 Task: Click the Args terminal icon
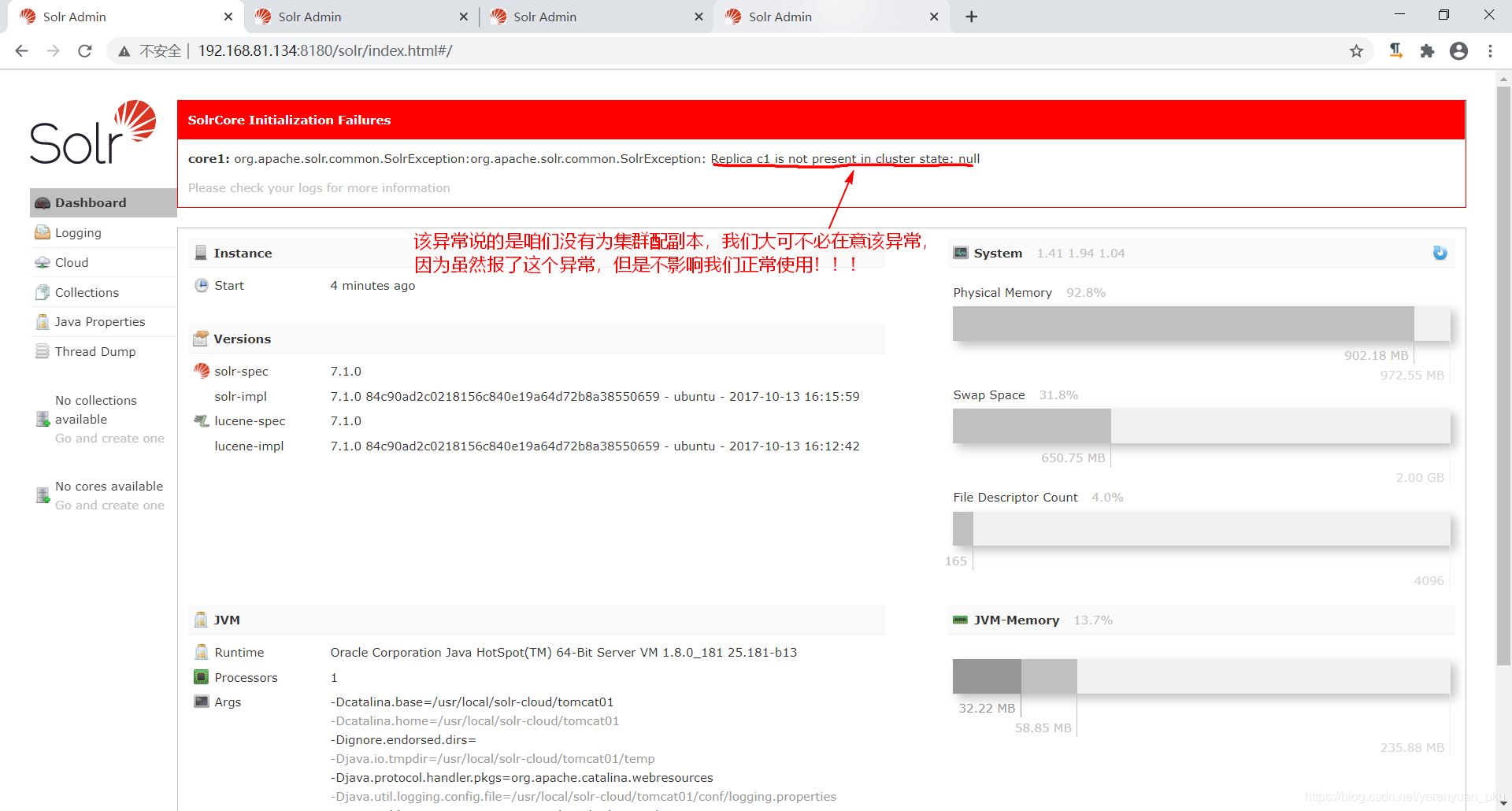point(202,702)
